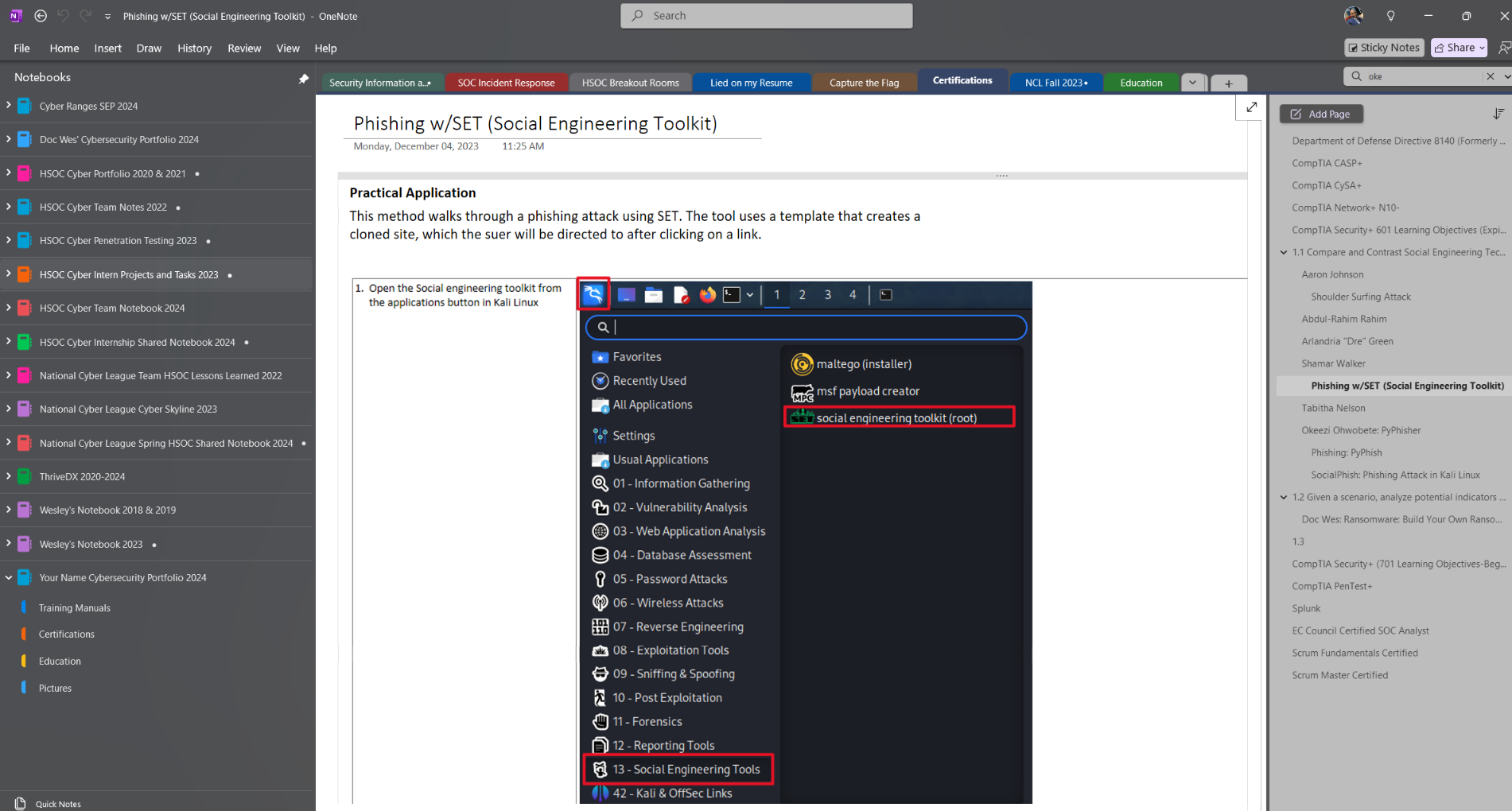
Task: Open the View ribbon tab
Action: pyautogui.click(x=288, y=48)
